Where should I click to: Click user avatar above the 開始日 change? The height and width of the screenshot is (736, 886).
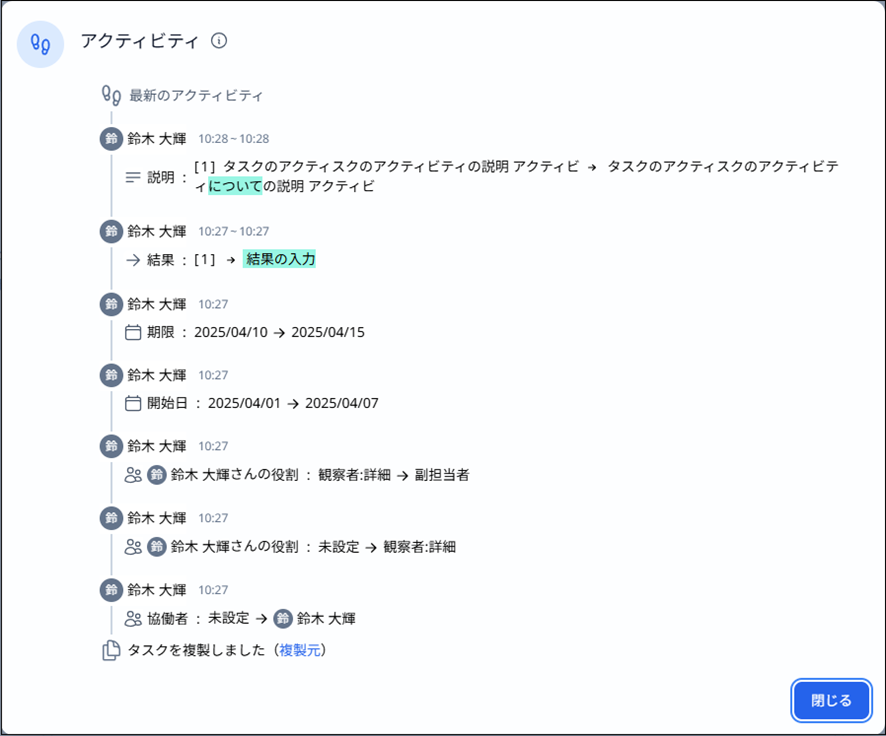tap(111, 375)
